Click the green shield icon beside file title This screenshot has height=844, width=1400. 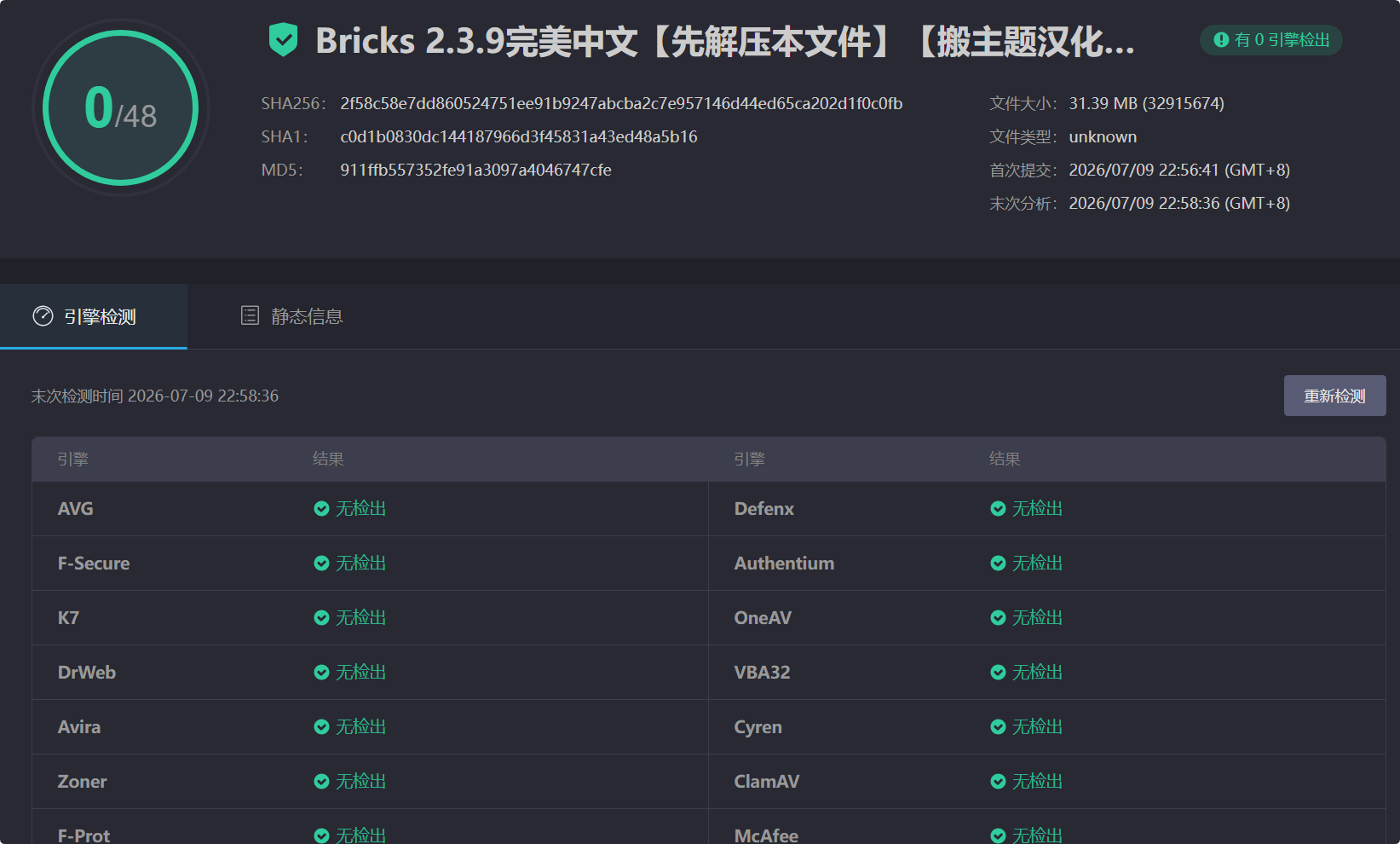[283, 40]
